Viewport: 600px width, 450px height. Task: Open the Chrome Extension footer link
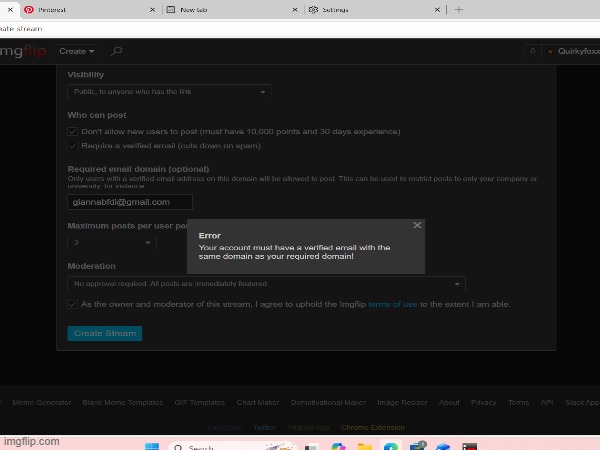click(373, 427)
